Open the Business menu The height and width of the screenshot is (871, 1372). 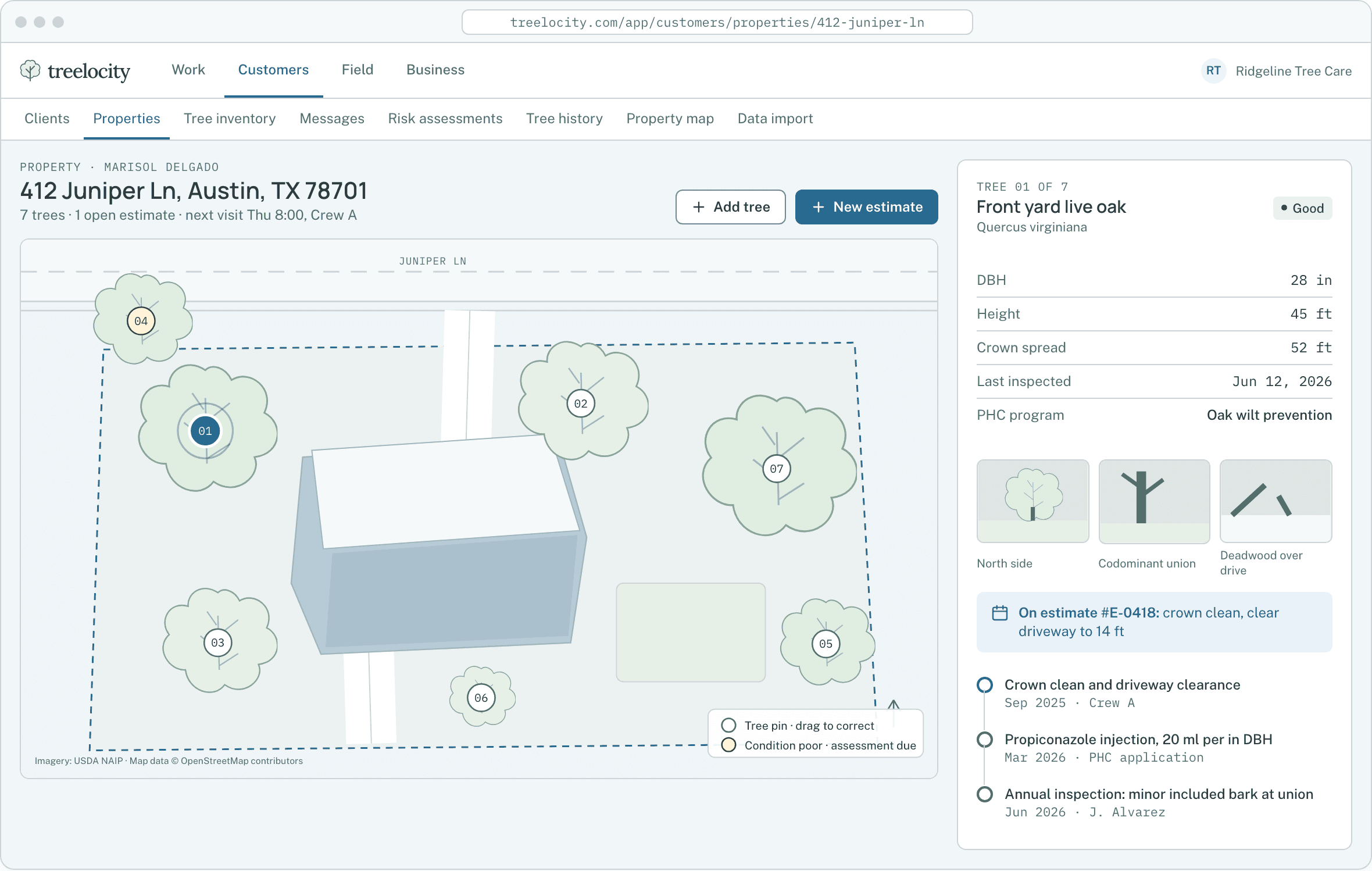[x=435, y=70]
